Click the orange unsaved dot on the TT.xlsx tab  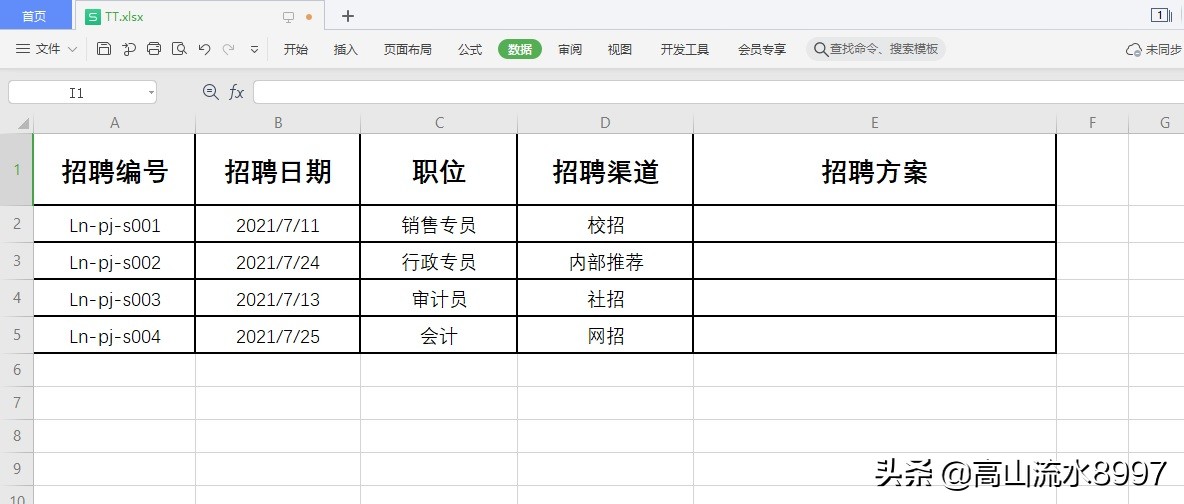[309, 17]
